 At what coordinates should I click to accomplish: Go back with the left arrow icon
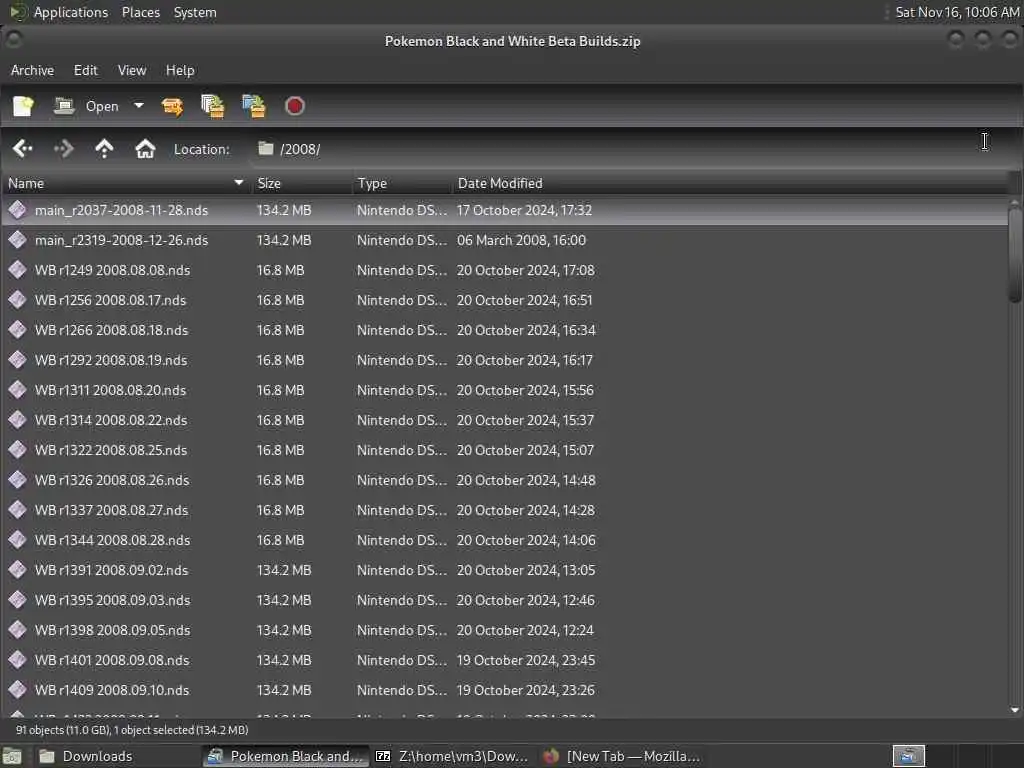[22, 149]
